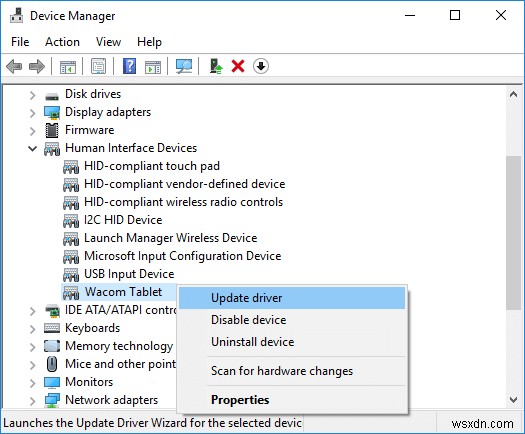
Task: Click the vertical scrollbar thumb
Action: click(x=513, y=233)
